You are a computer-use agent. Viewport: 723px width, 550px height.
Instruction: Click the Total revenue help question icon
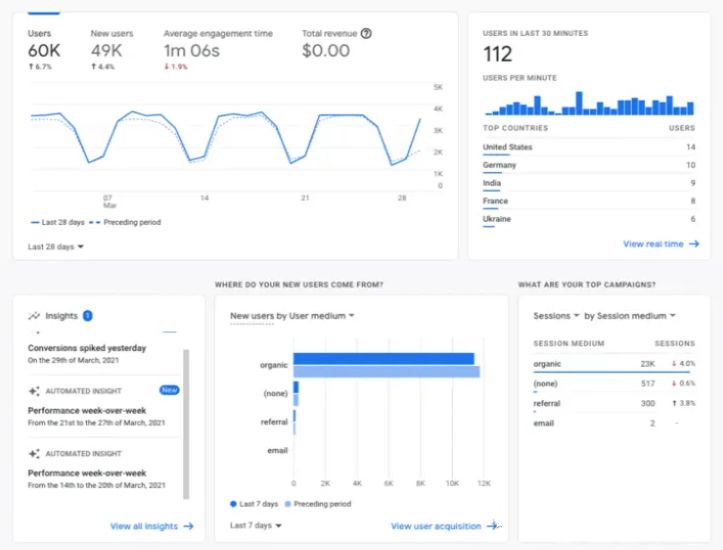point(366,33)
